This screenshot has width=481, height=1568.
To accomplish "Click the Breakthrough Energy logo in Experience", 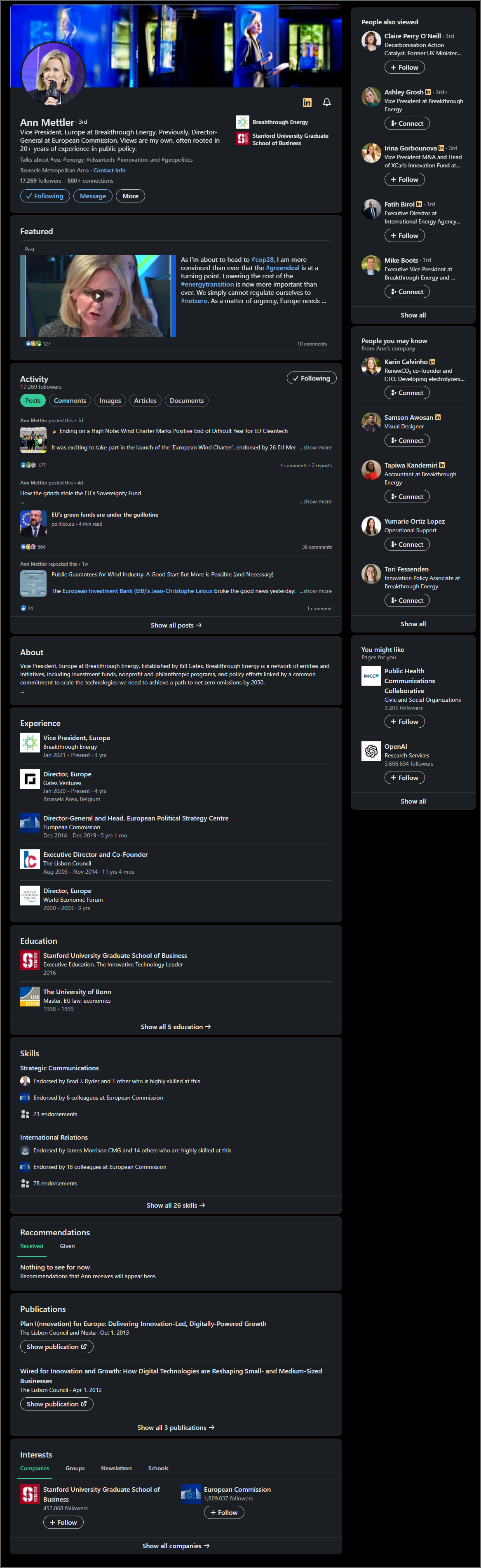I will 30,743.
